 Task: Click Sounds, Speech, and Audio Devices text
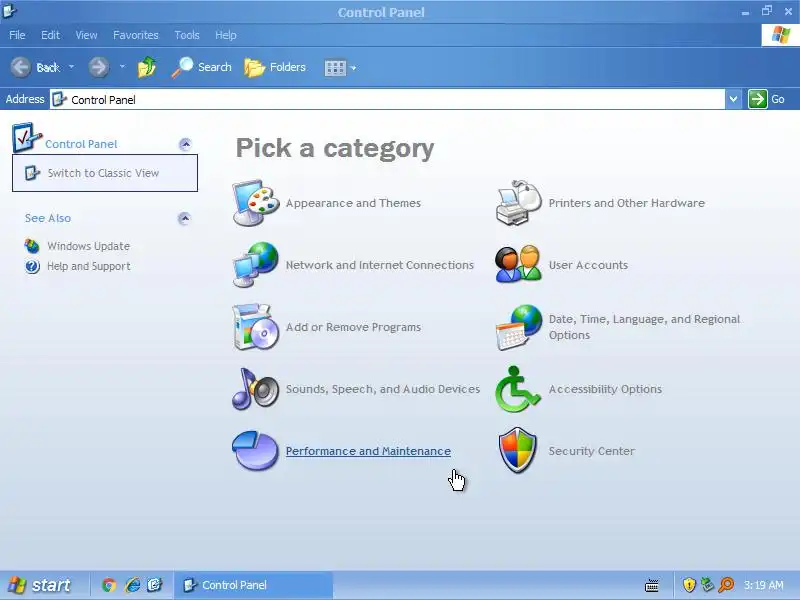[x=383, y=389]
